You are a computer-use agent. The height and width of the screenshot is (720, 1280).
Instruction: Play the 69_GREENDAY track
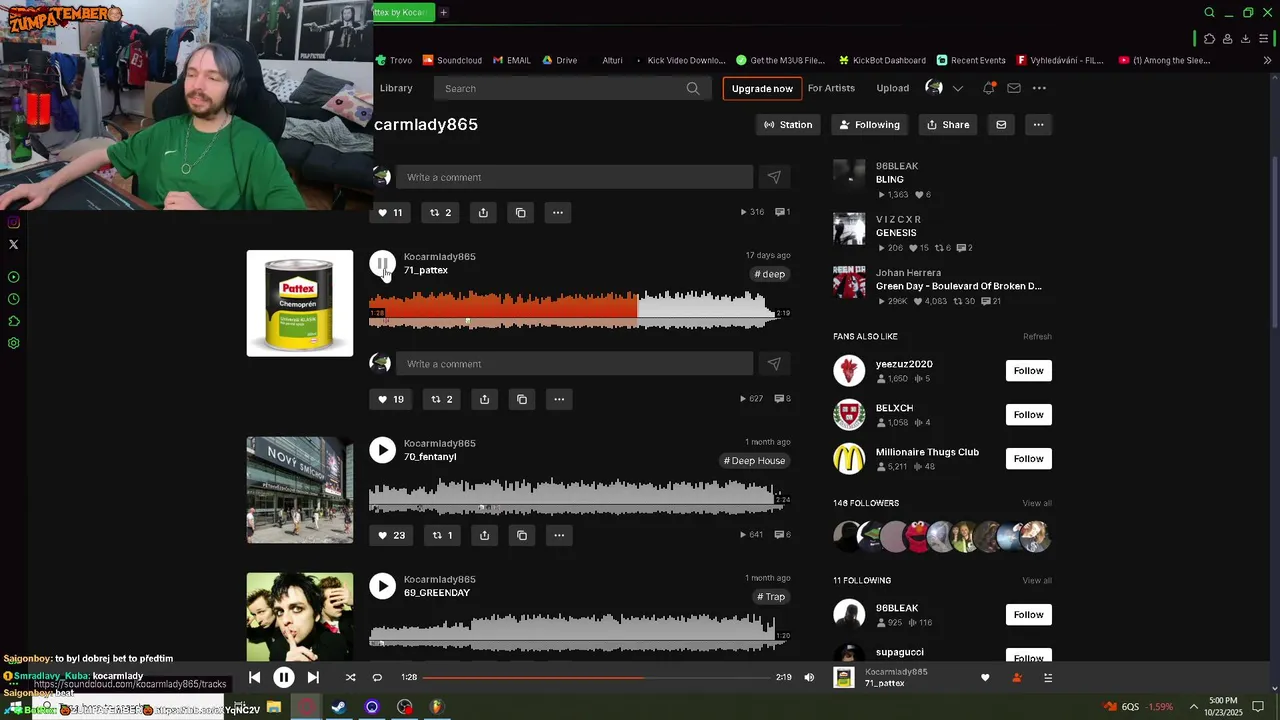[x=382, y=586]
